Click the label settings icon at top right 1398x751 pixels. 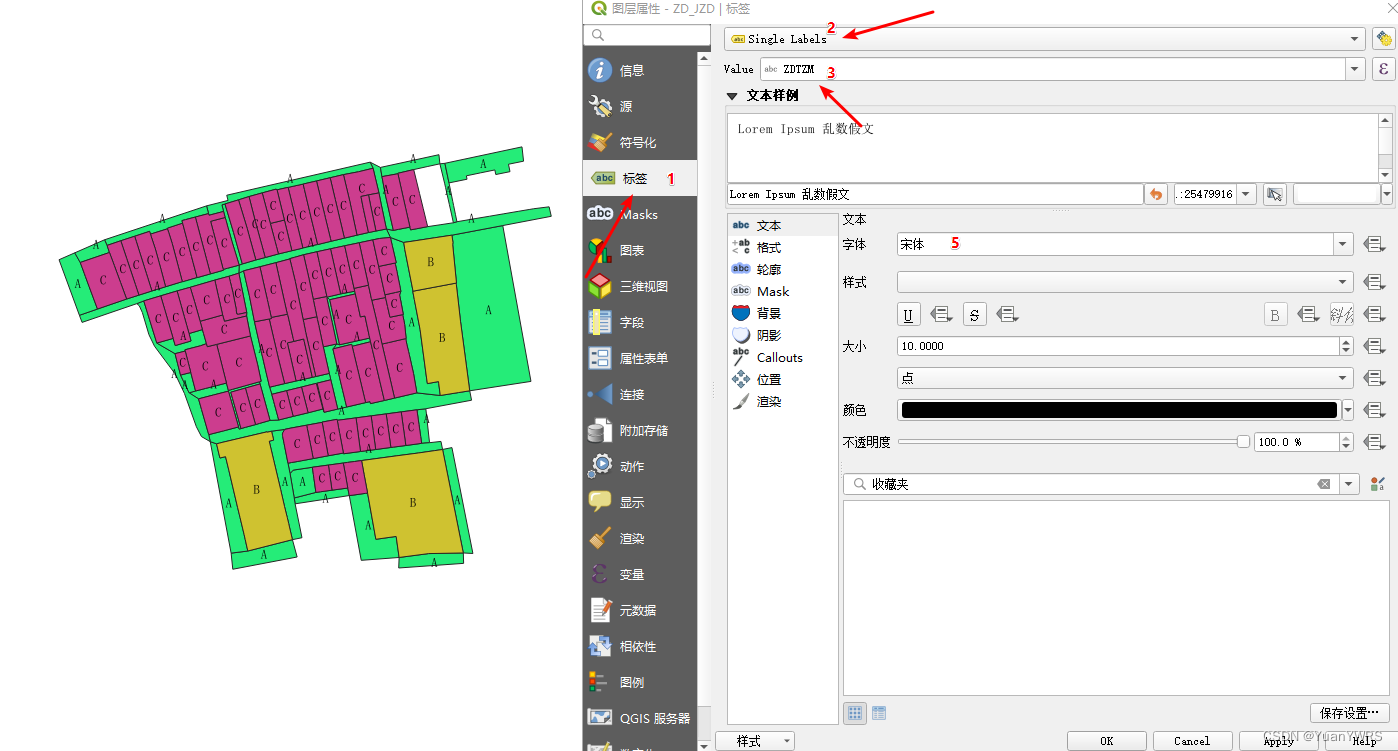tap(1384, 39)
